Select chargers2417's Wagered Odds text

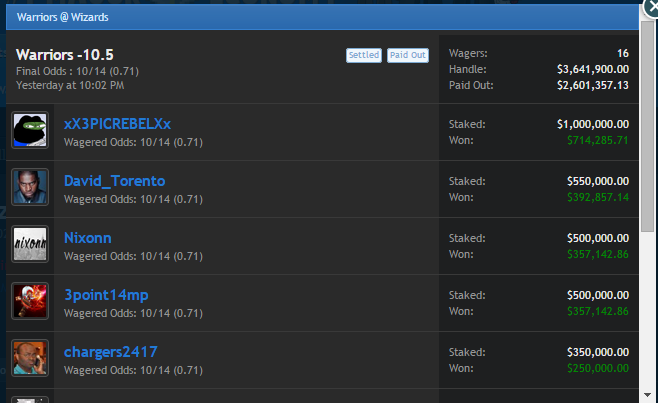coord(133,370)
